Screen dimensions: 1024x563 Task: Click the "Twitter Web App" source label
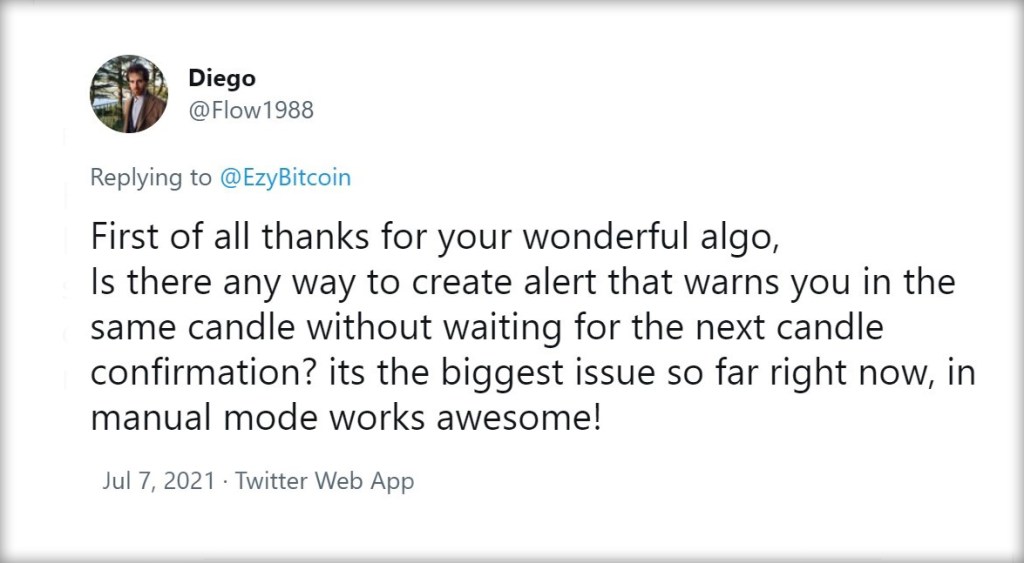pos(324,481)
